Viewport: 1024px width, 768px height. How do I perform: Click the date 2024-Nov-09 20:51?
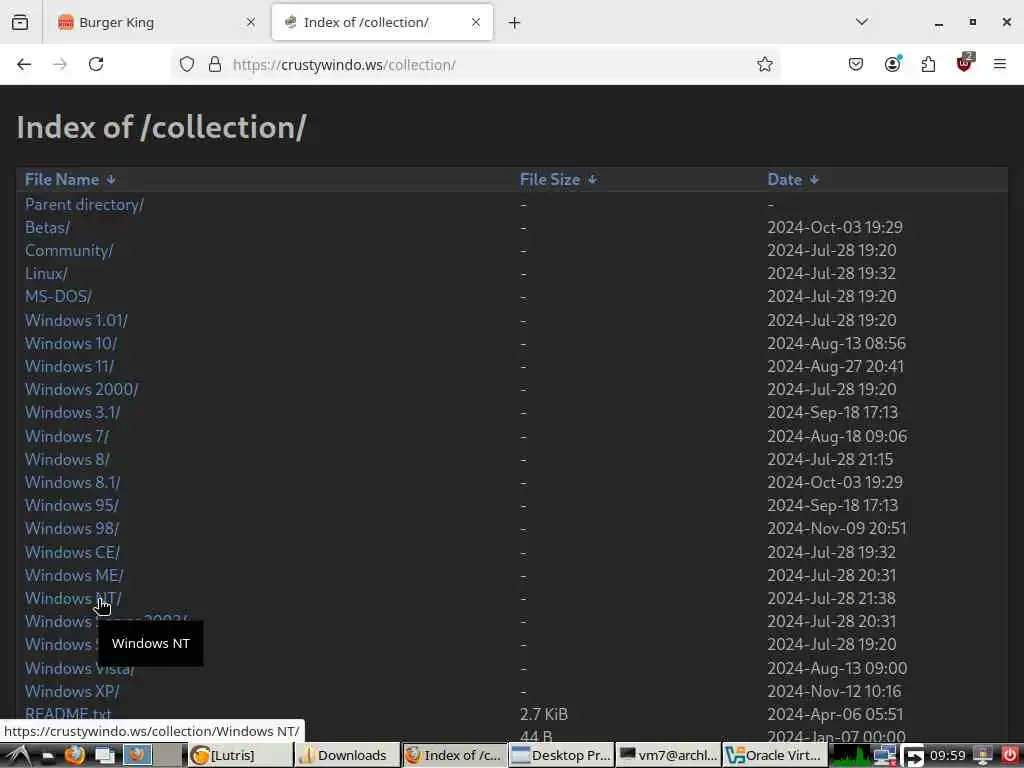click(837, 528)
